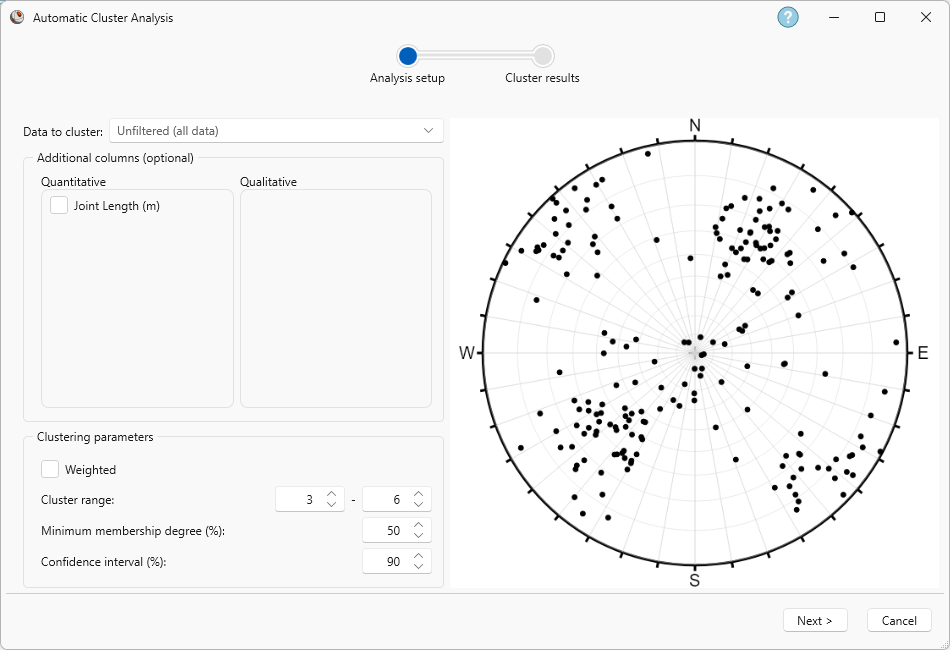Viewport: 950px width, 650px height.
Task: Select the Analysis setup step circle
Action: click(x=408, y=56)
